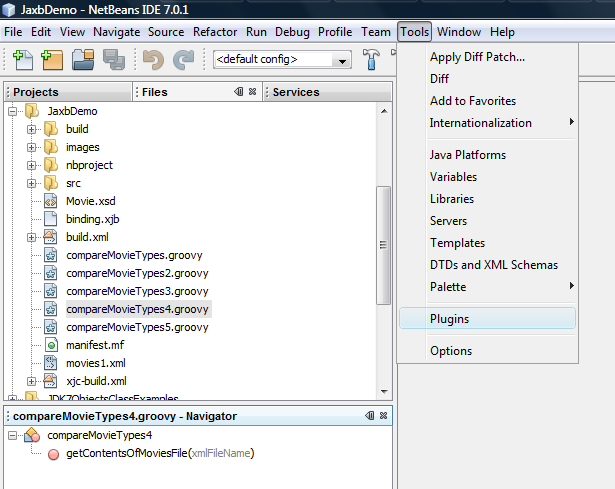Open the default config dropdown
615x489 pixels.
coord(342,61)
